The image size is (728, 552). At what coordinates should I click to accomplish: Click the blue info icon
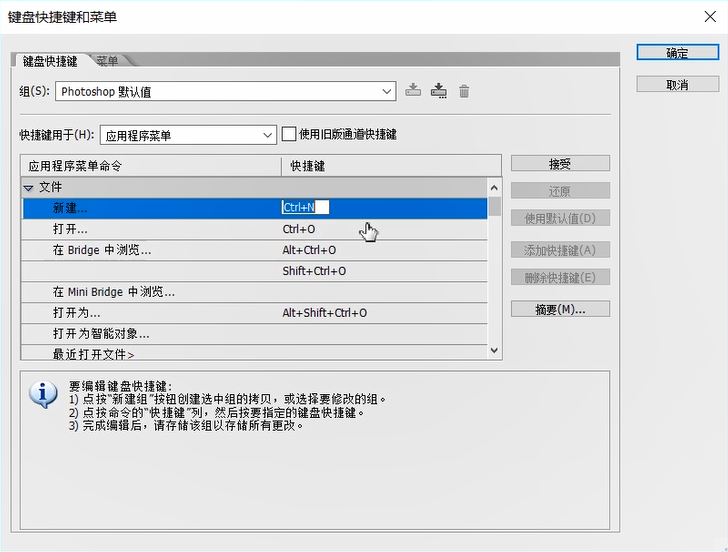point(43,394)
